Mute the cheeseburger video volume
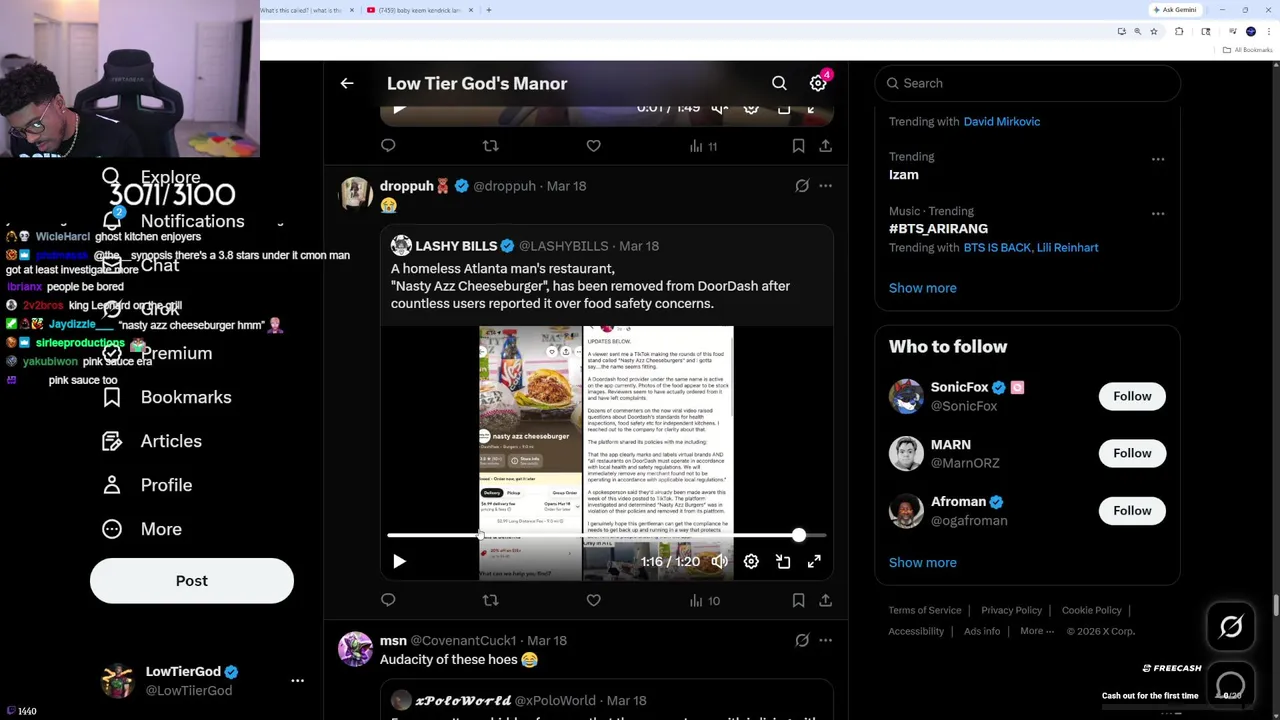This screenshot has width=1280, height=720. 719,562
